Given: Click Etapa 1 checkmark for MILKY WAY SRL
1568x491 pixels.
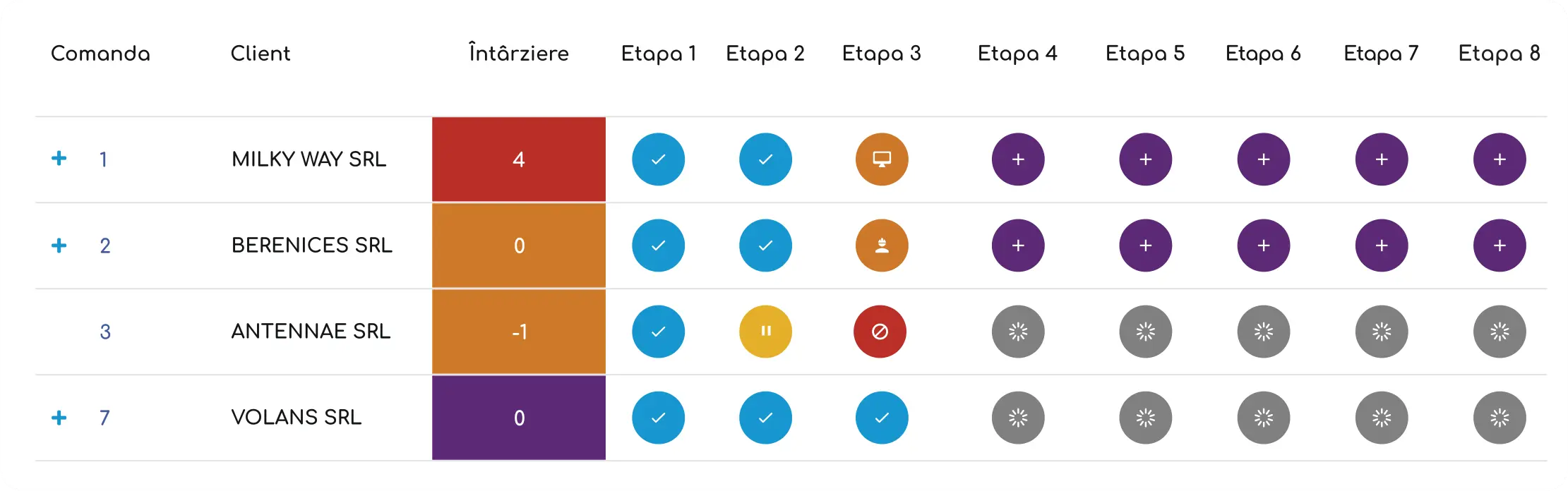Looking at the screenshot, I should (658, 159).
